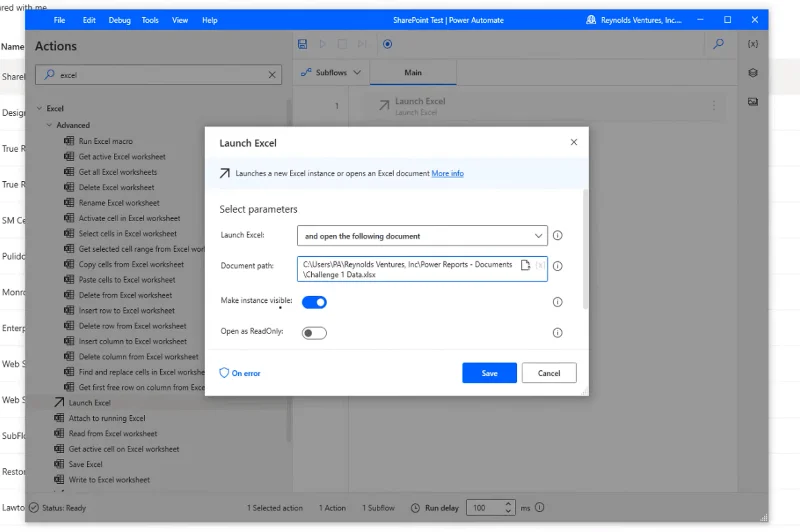Click the actions search box containing excel
800x532 pixels.
[x=158, y=75]
